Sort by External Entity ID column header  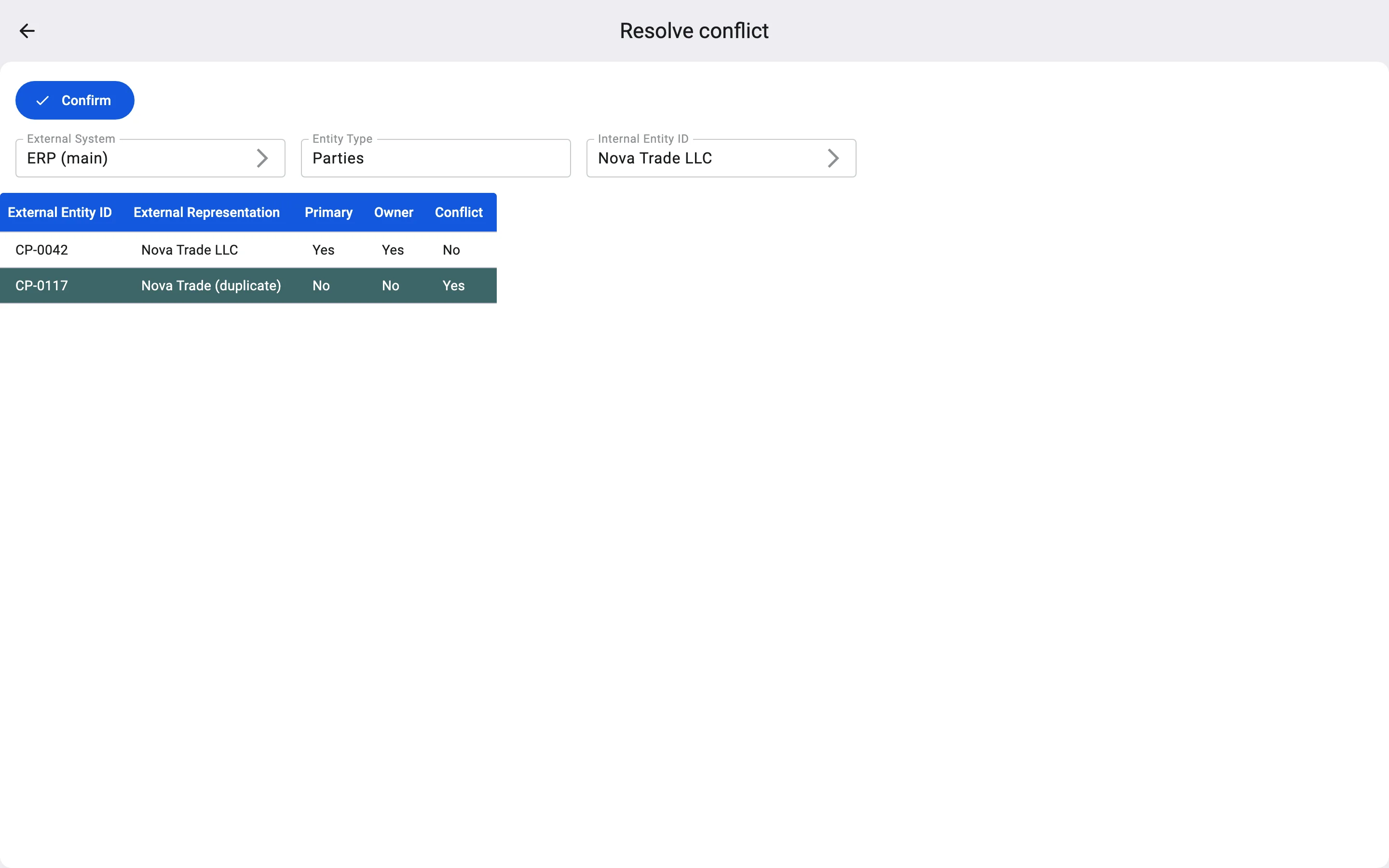tap(60, 212)
